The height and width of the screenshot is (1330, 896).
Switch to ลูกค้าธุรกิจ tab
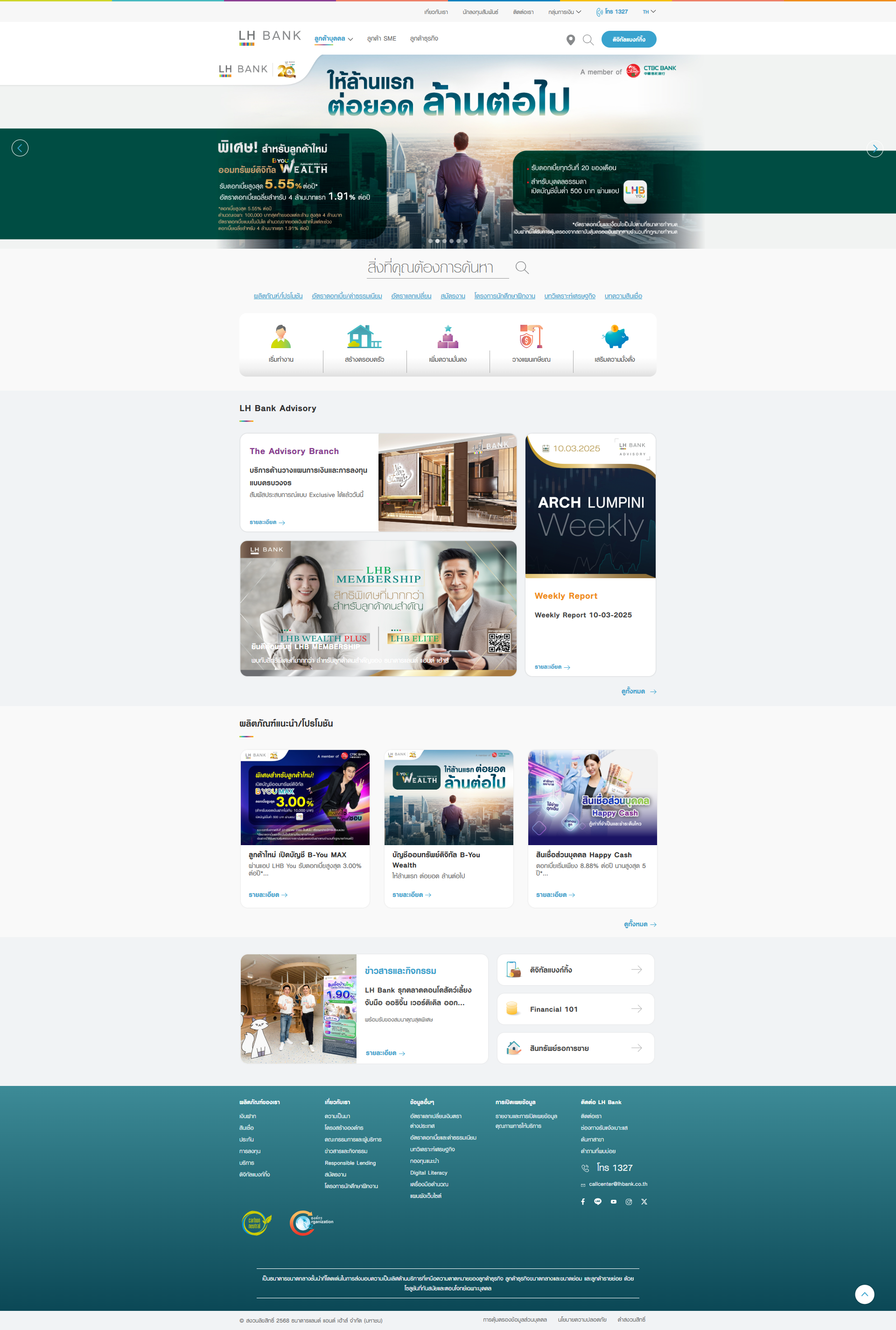coord(423,38)
